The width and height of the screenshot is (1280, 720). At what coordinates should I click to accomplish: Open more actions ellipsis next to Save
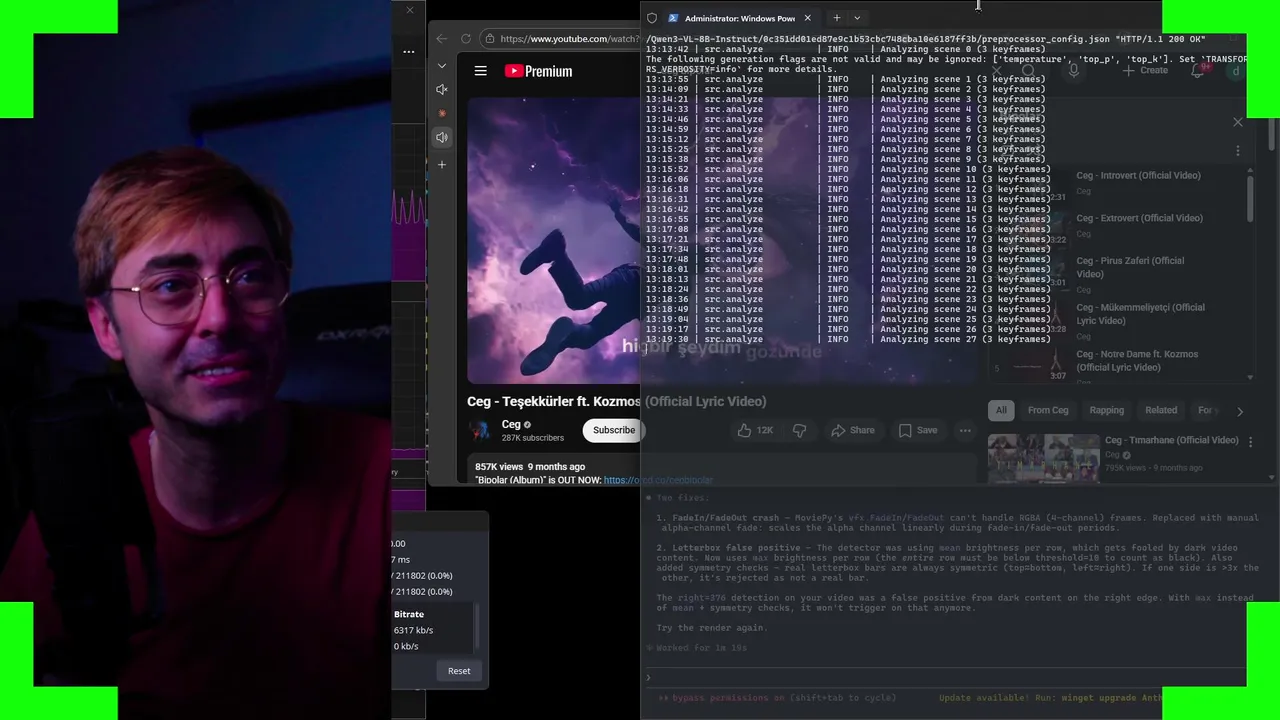click(965, 430)
